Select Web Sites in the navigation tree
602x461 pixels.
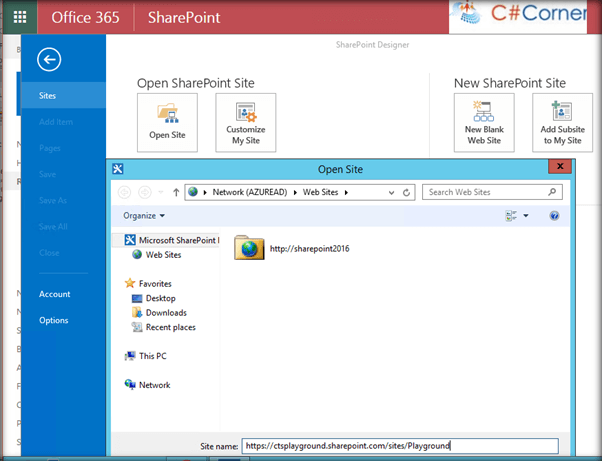click(x=157, y=254)
